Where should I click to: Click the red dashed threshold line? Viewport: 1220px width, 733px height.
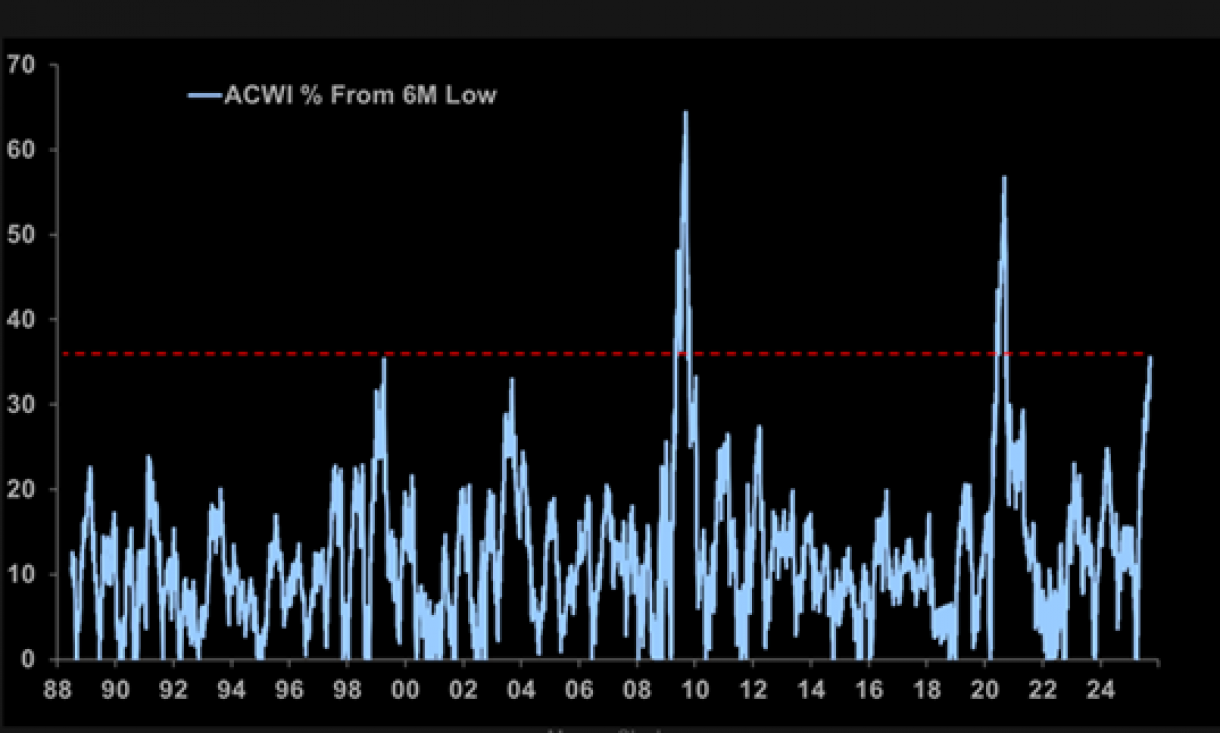click(x=560, y=354)
